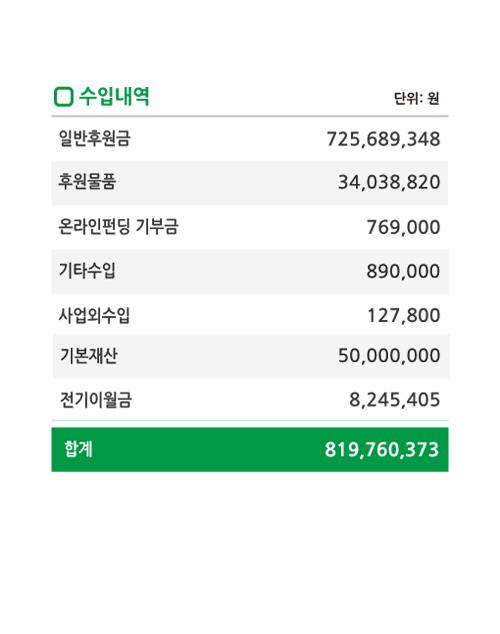Click the amount 890,000
This screenshot has width=500, height=634.
pos(403,271)
